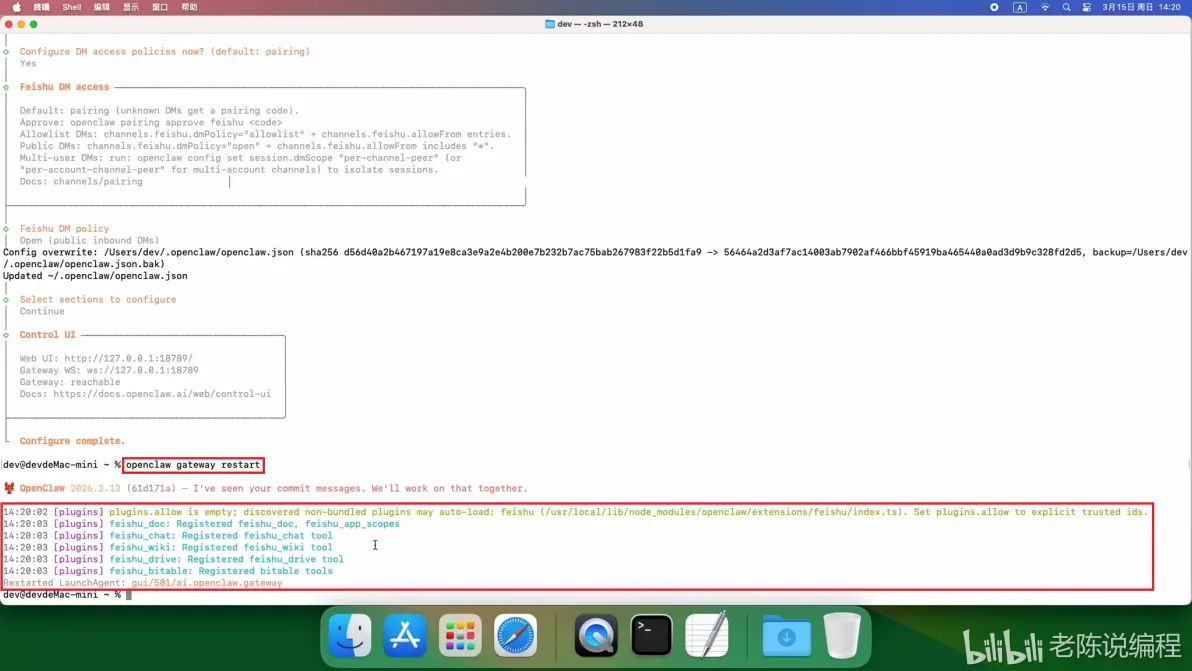Open QuickTime Player from the Dock
The width and height of the screenshot is (1192, 671).
[x=596, y=635]
